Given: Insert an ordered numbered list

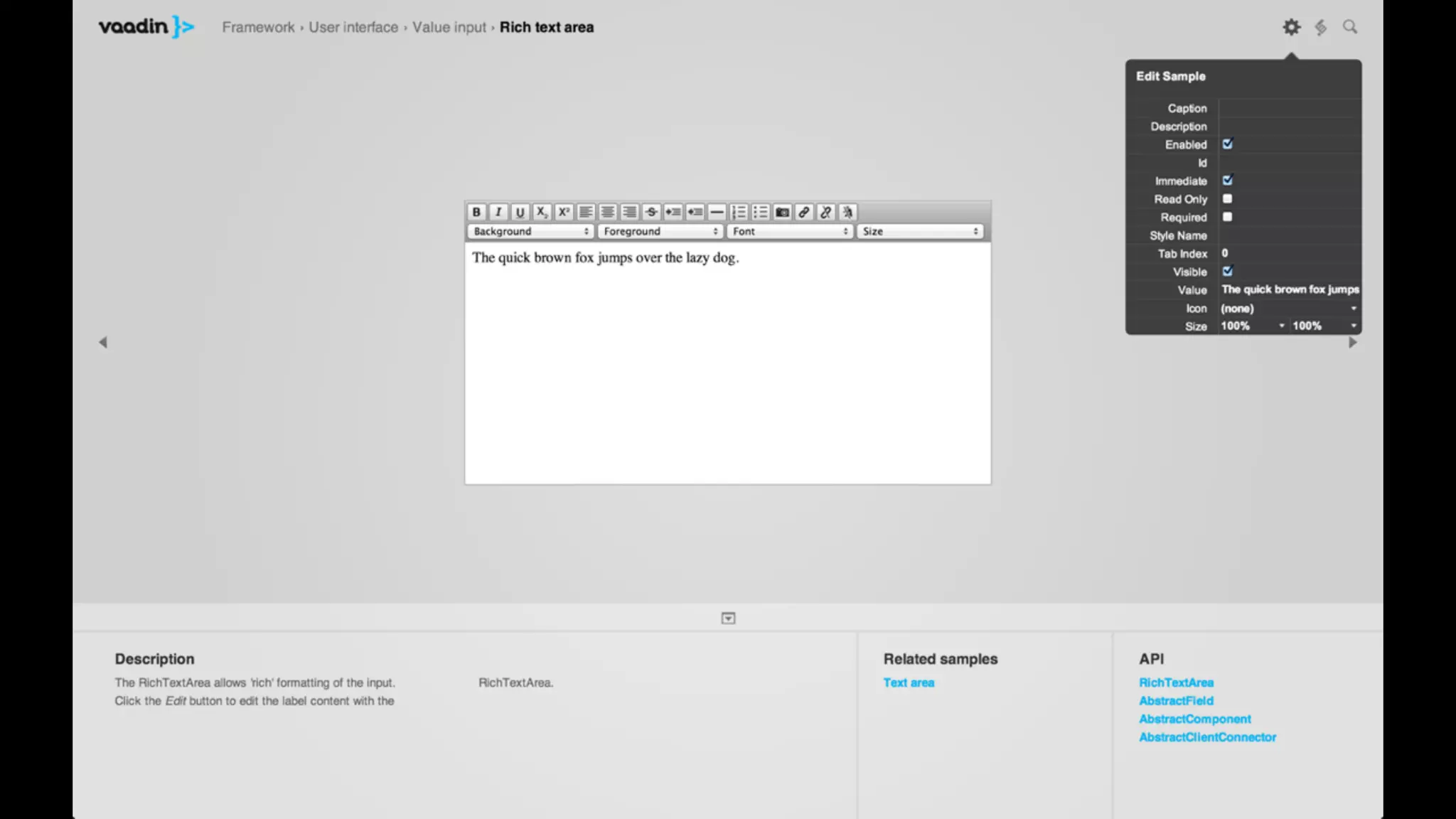Looking at the screenshot, I should tap(739, 212).
